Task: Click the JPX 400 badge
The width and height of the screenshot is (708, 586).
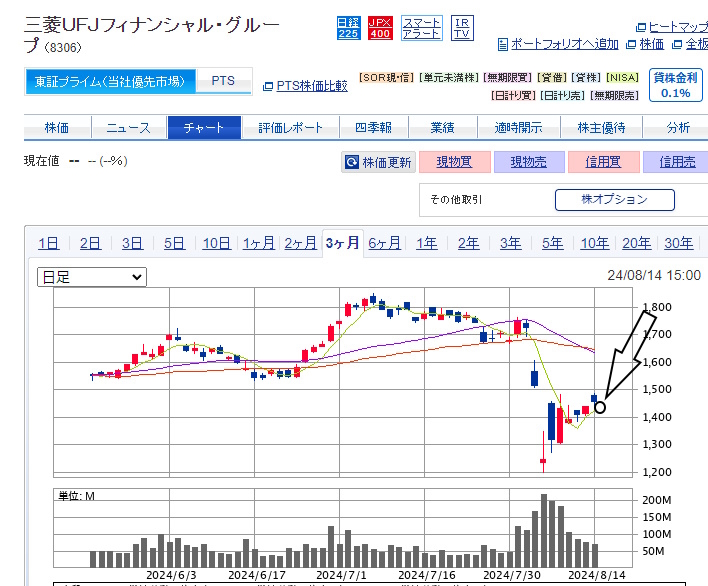Action: click(380, 28)
